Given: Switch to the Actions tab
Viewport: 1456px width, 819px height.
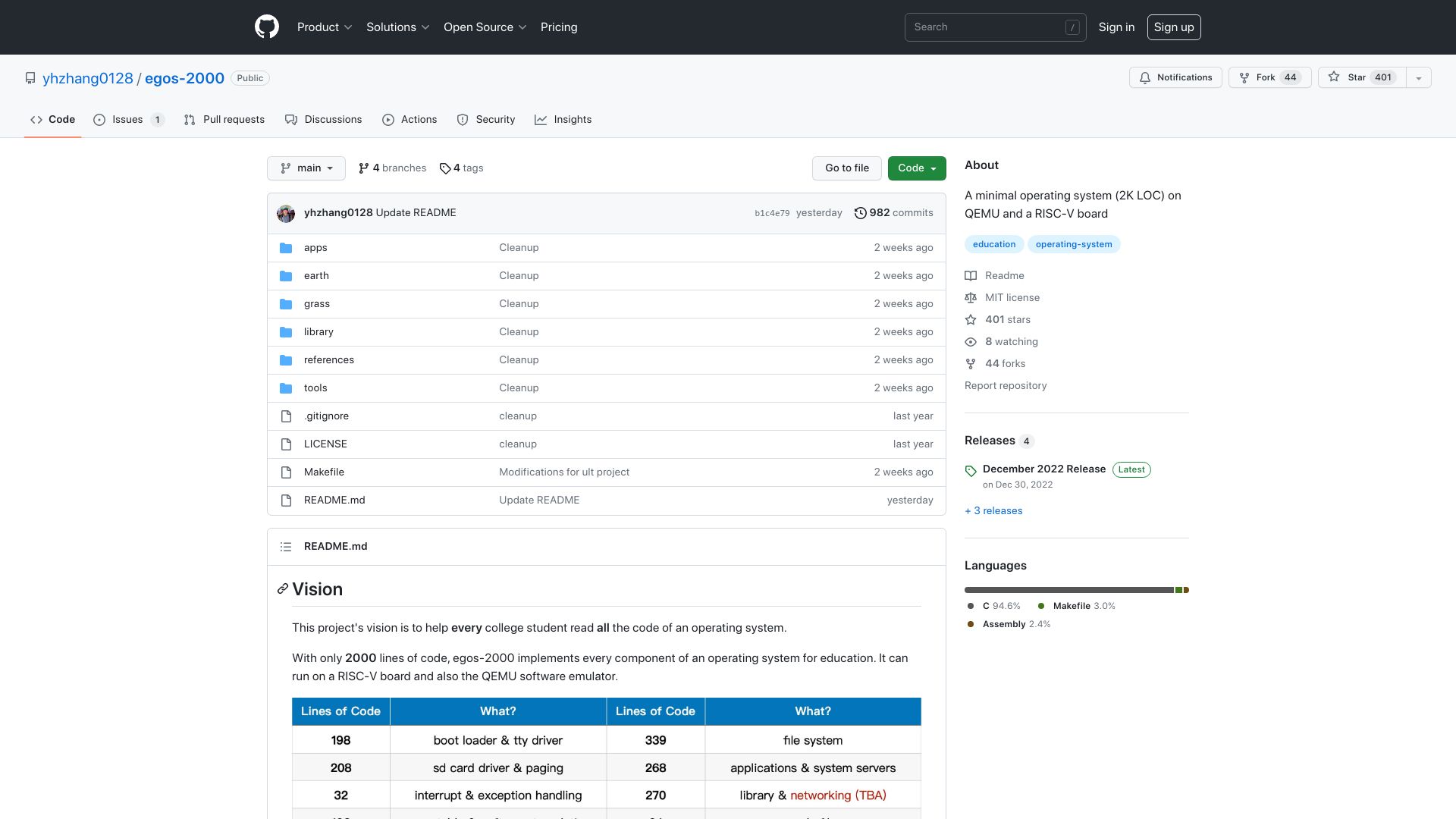Looking at the screenshot, I should point(409,120).
